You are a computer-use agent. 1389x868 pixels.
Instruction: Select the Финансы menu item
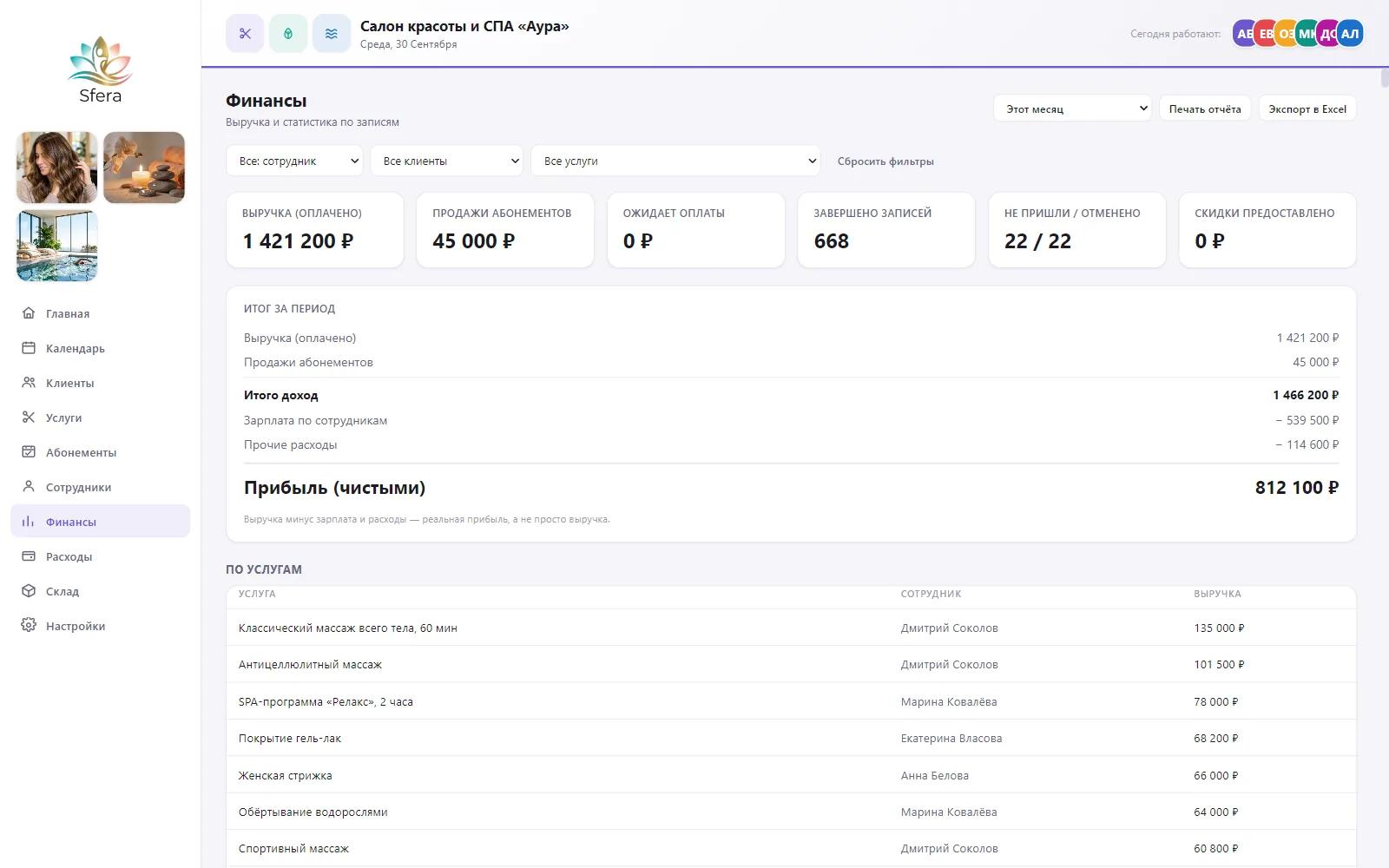point(101,522)
